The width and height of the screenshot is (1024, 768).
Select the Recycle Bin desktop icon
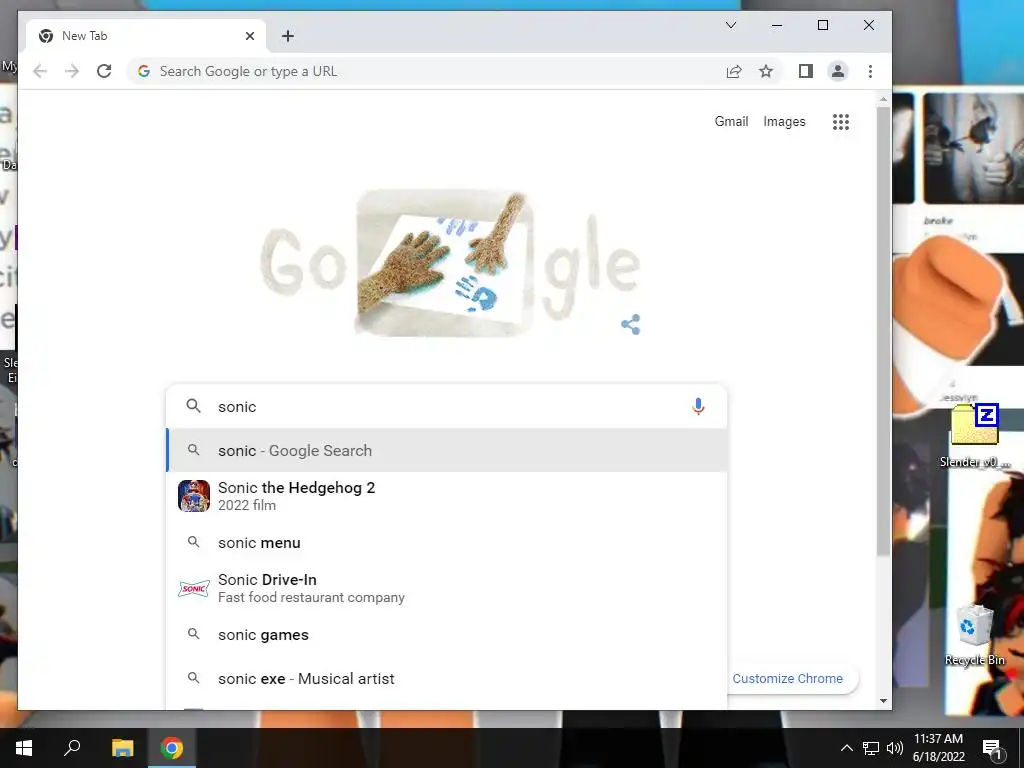975,635
